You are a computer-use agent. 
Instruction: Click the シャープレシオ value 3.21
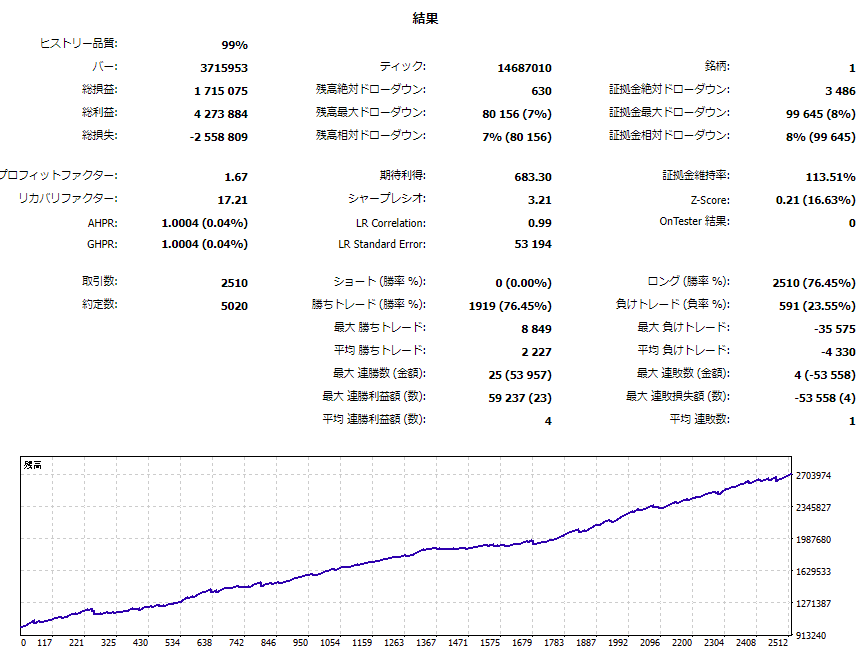pyautogui.click(x=539, y=200)
